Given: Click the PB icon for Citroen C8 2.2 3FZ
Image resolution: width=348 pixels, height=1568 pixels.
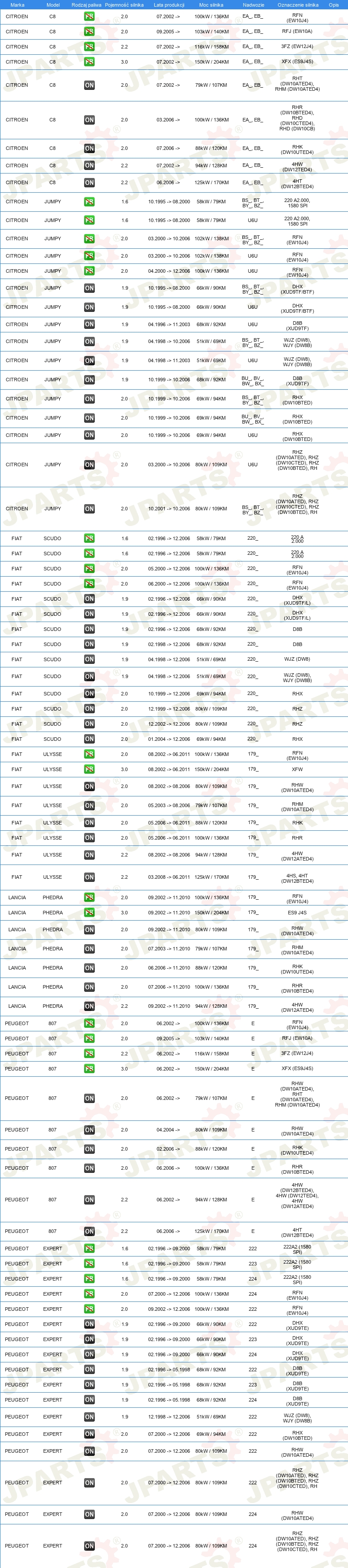Looking at the screenshot, I should point(89,47).
